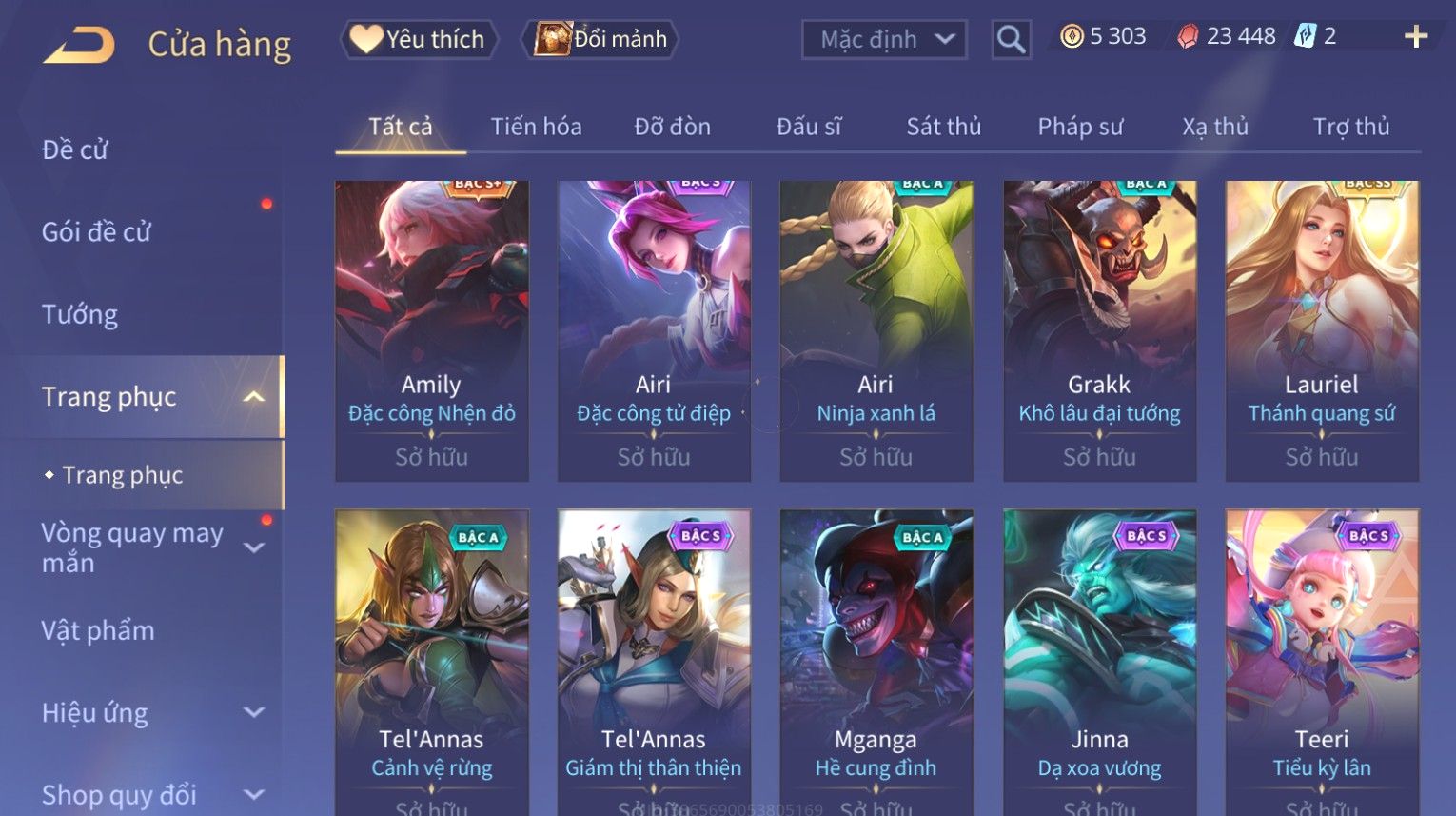Click the gold coin currency icon
Viewport: 1456px width, 816px height.
coord(1072,37)
